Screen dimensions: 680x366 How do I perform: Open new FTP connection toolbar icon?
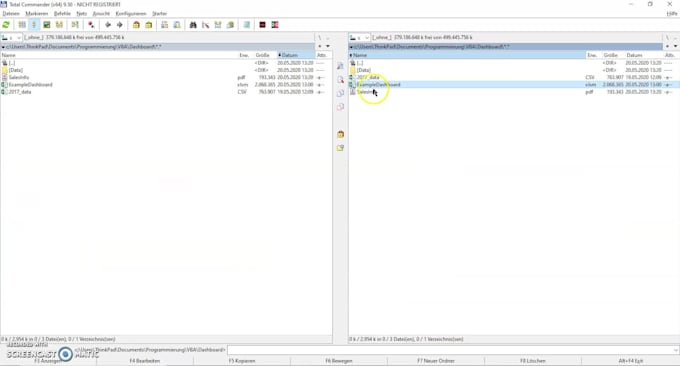click(x=177, y=25)
